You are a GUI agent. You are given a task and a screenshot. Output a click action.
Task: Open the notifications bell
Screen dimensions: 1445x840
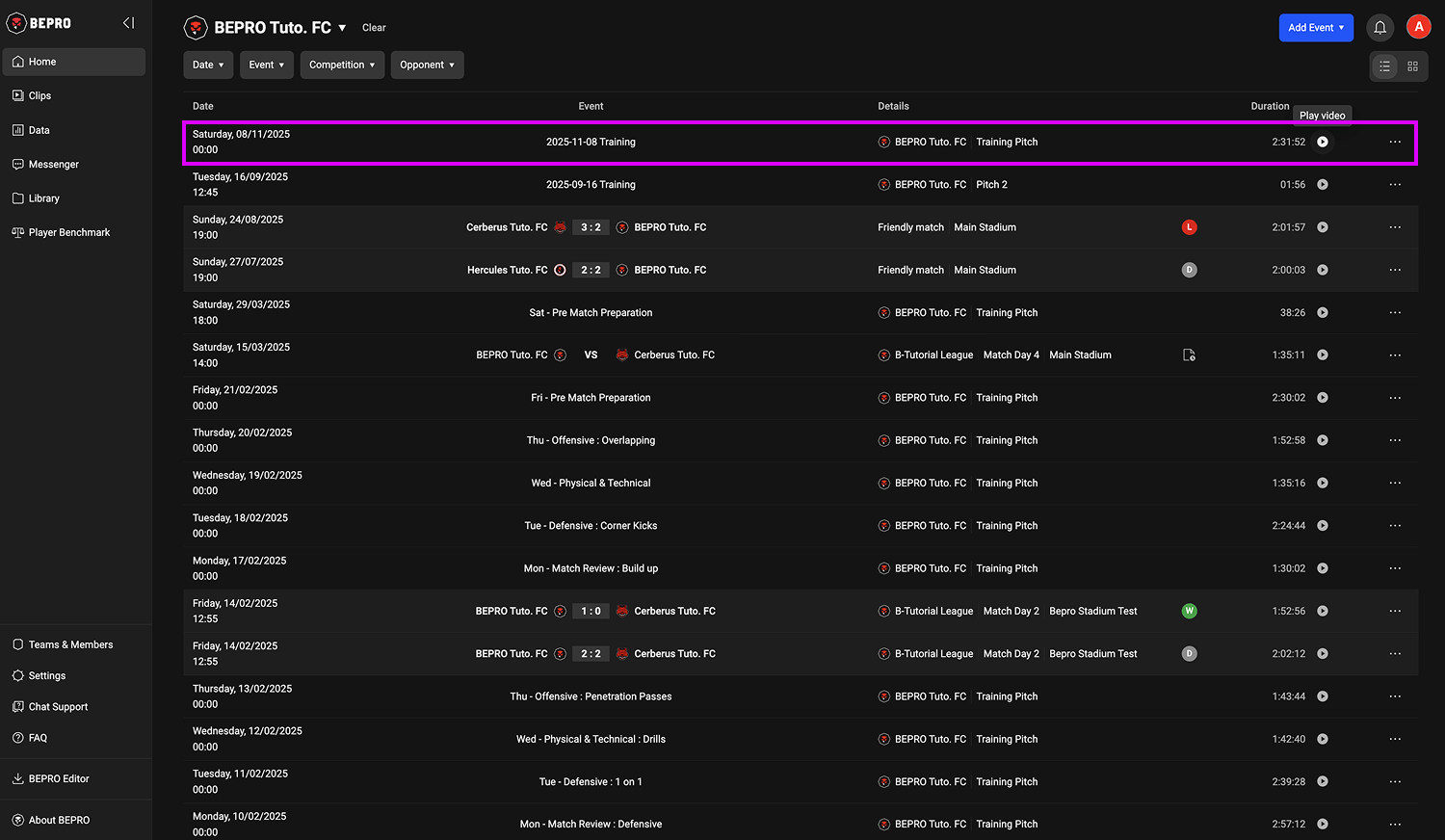click(1379, 28)
